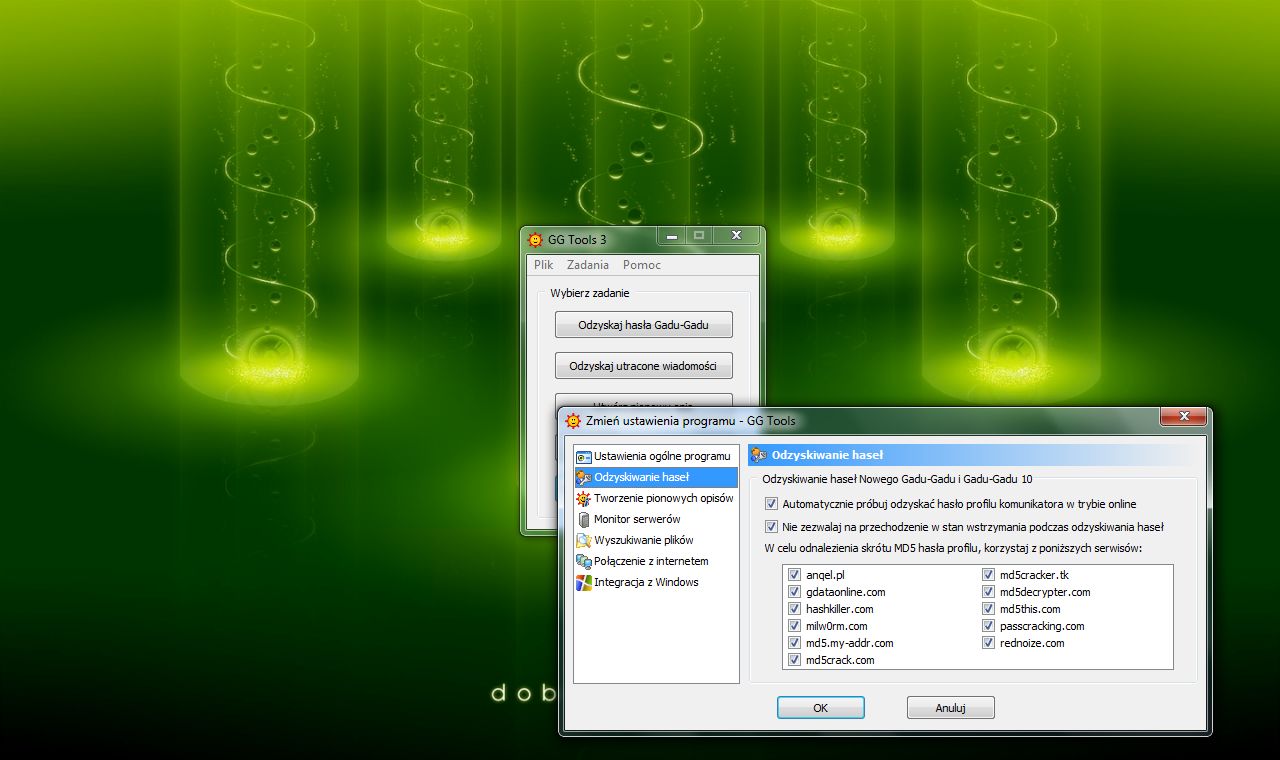The image size is (1280, 760).
Task: Select Tworzenie pionowych opisów category
Action: click(x=656, y=498)
